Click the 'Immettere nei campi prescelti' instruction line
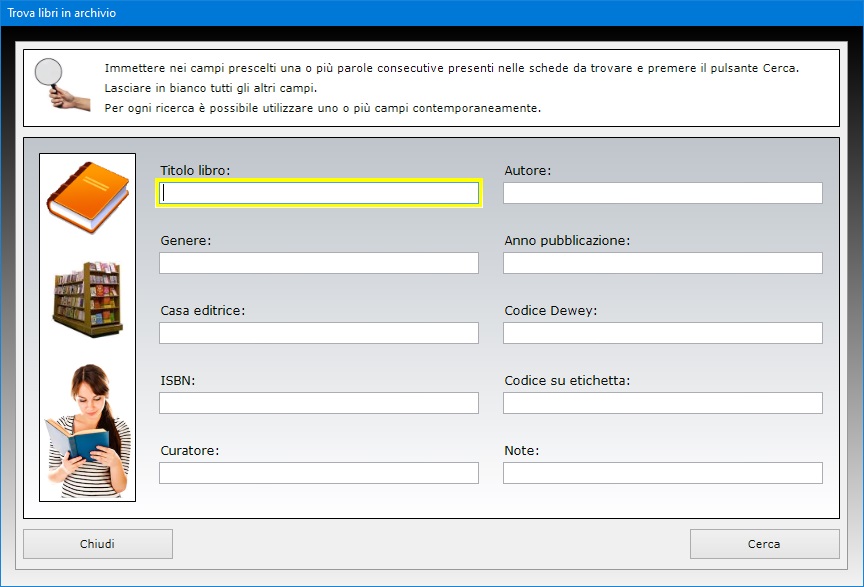The image size is (864, 587). 451,68
